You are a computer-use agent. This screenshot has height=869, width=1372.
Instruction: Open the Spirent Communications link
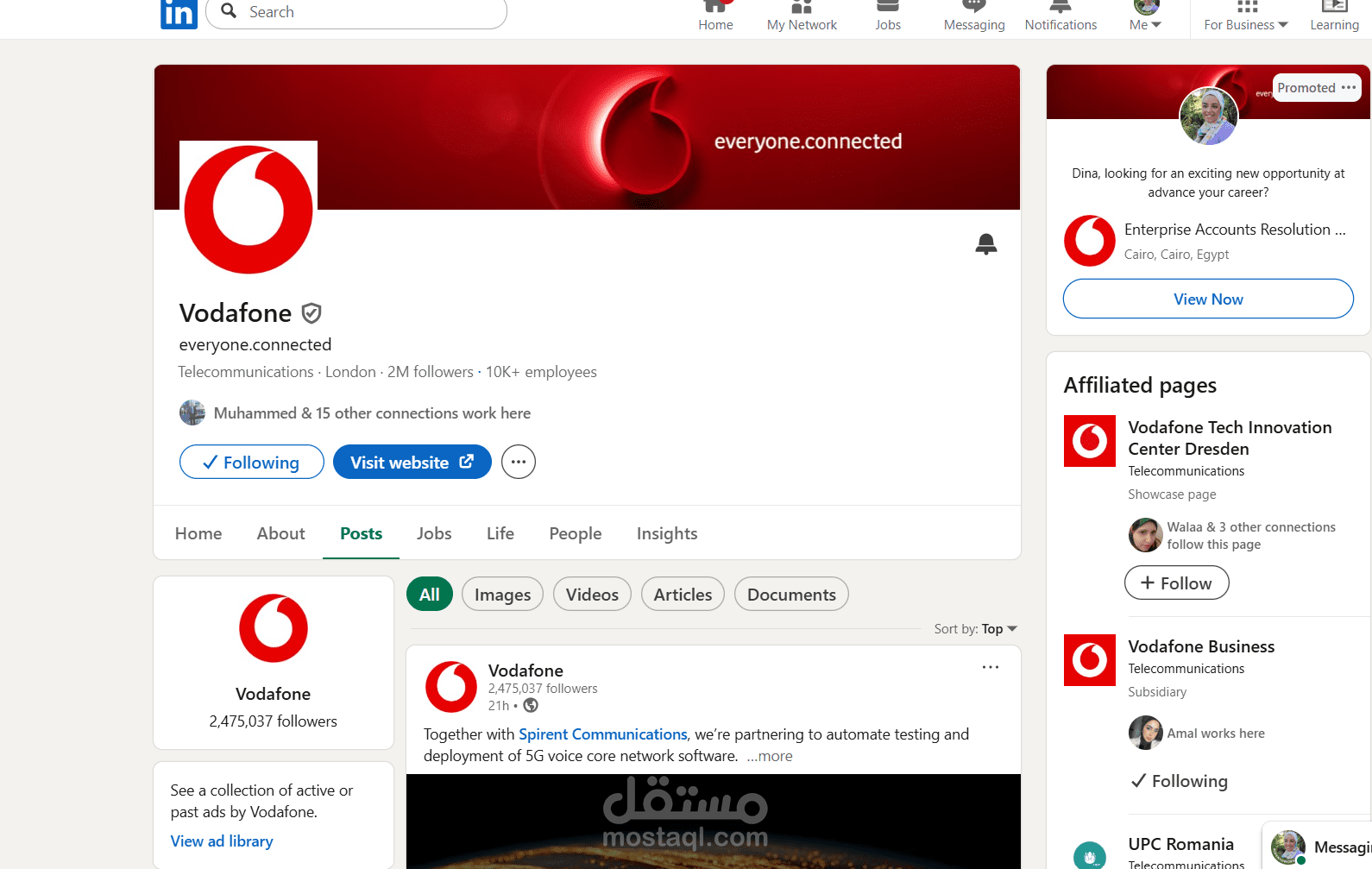tap(603, 734)
